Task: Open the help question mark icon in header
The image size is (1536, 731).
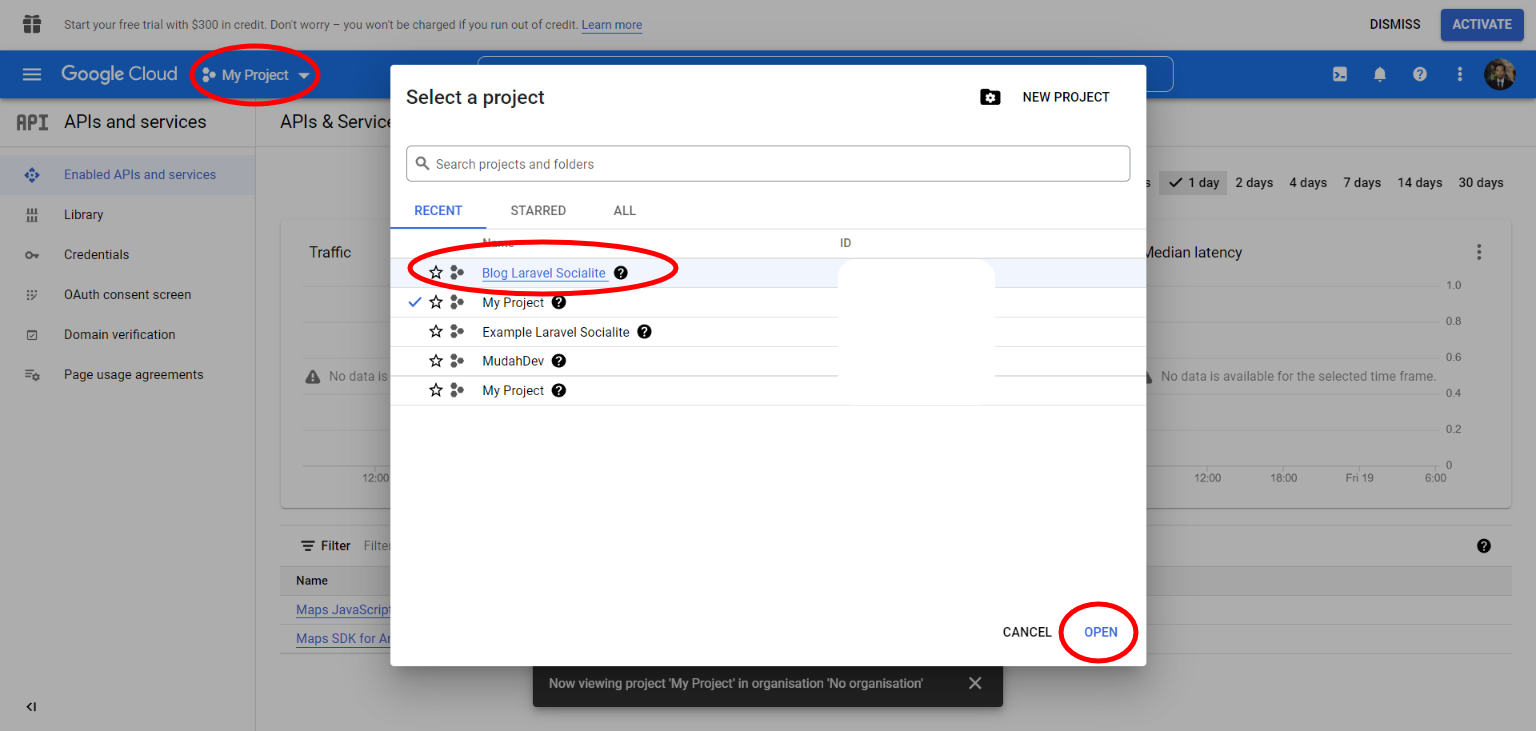Action: click(x=1420, y=74)
